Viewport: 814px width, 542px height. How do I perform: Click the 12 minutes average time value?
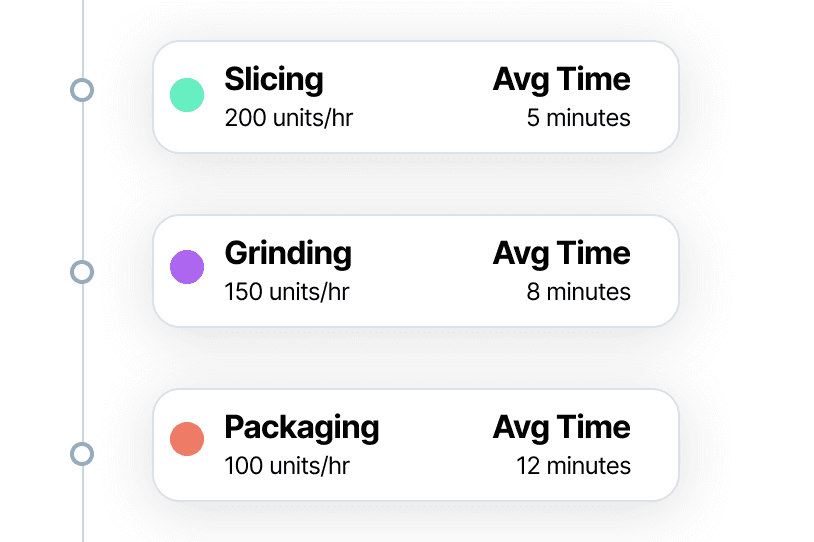(573, 466)
